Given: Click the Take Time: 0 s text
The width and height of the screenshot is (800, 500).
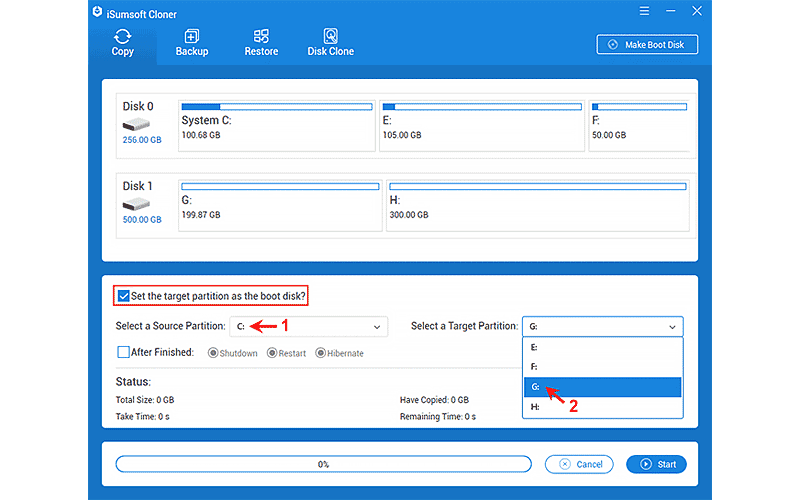Looking at the screenshot, I should pos(142,417).
